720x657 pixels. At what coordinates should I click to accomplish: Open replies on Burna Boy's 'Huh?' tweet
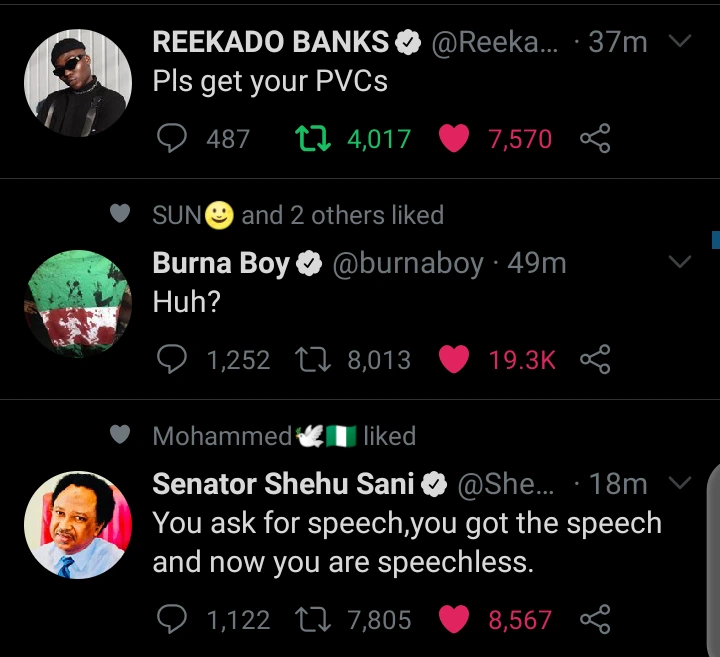pyautogui.click(x=173, y=359)
